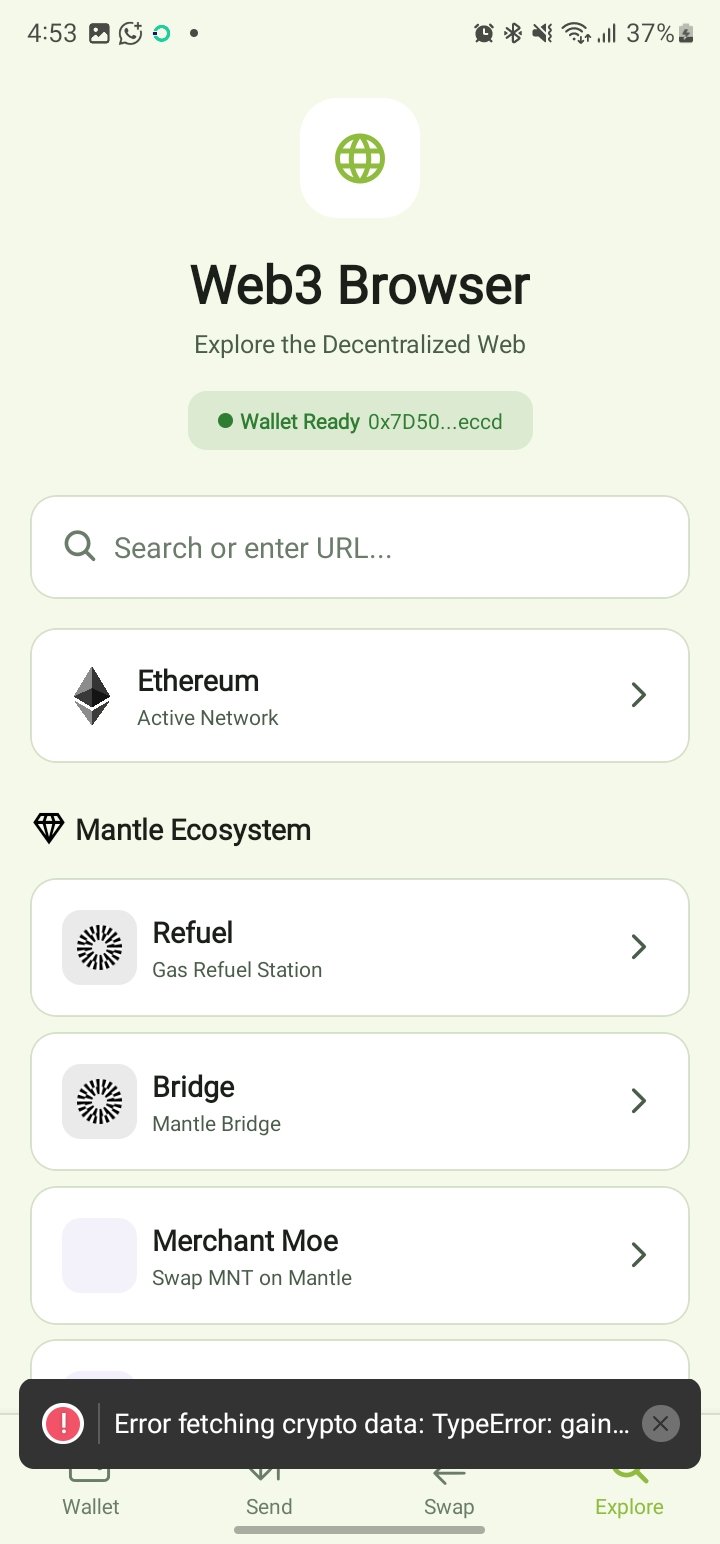This screenshot has width=720, height=1544.
Task: Tap the Refuel sunburst icon
Action: click(99, 947)
